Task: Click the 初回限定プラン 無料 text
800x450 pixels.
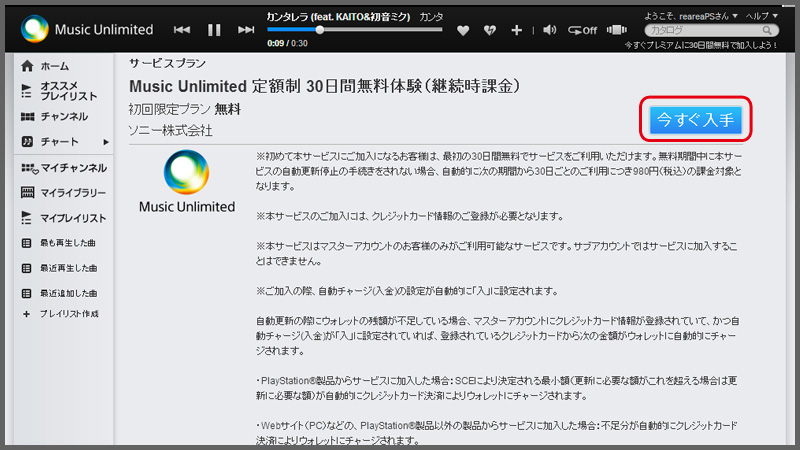Action: (x=185, y=109)
